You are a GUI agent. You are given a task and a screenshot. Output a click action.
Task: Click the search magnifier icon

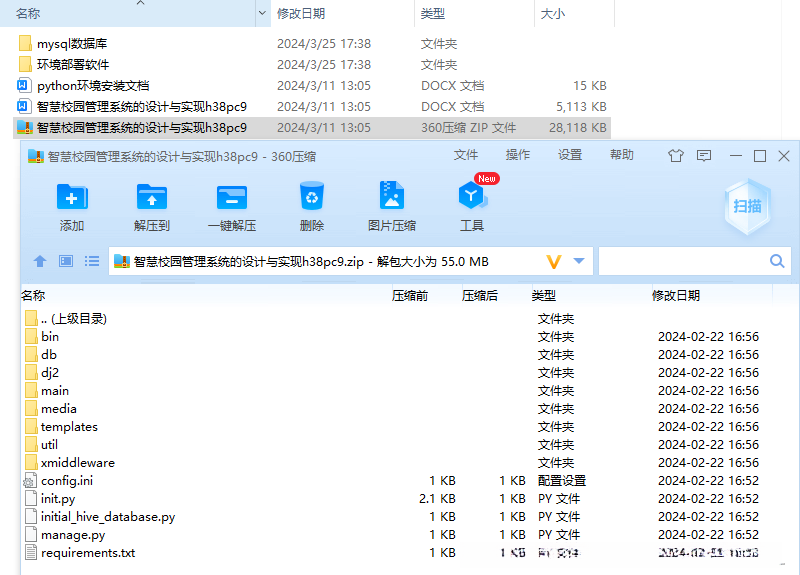[x=777, y=261]
